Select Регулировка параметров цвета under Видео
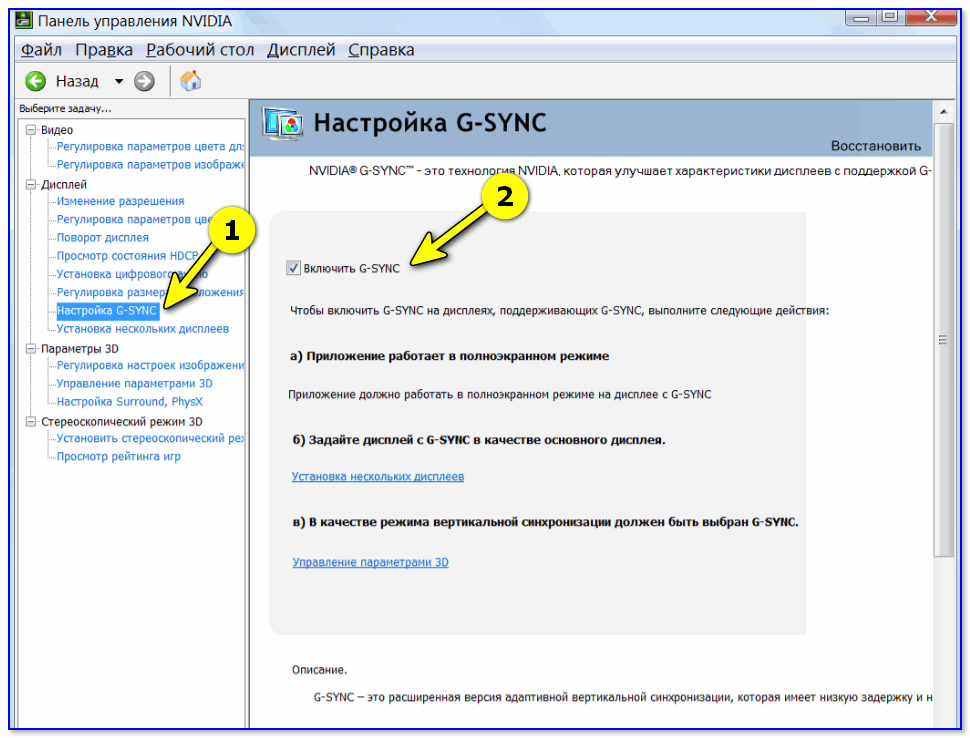This screenshot has width=970, height=738. (150, 147)
